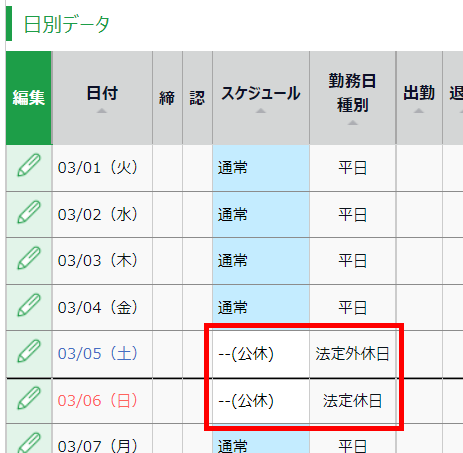Screen dimensions: 463x453
Task: Open edit pencil for 03/02 (水)
Action: click(x=29, y=212)
